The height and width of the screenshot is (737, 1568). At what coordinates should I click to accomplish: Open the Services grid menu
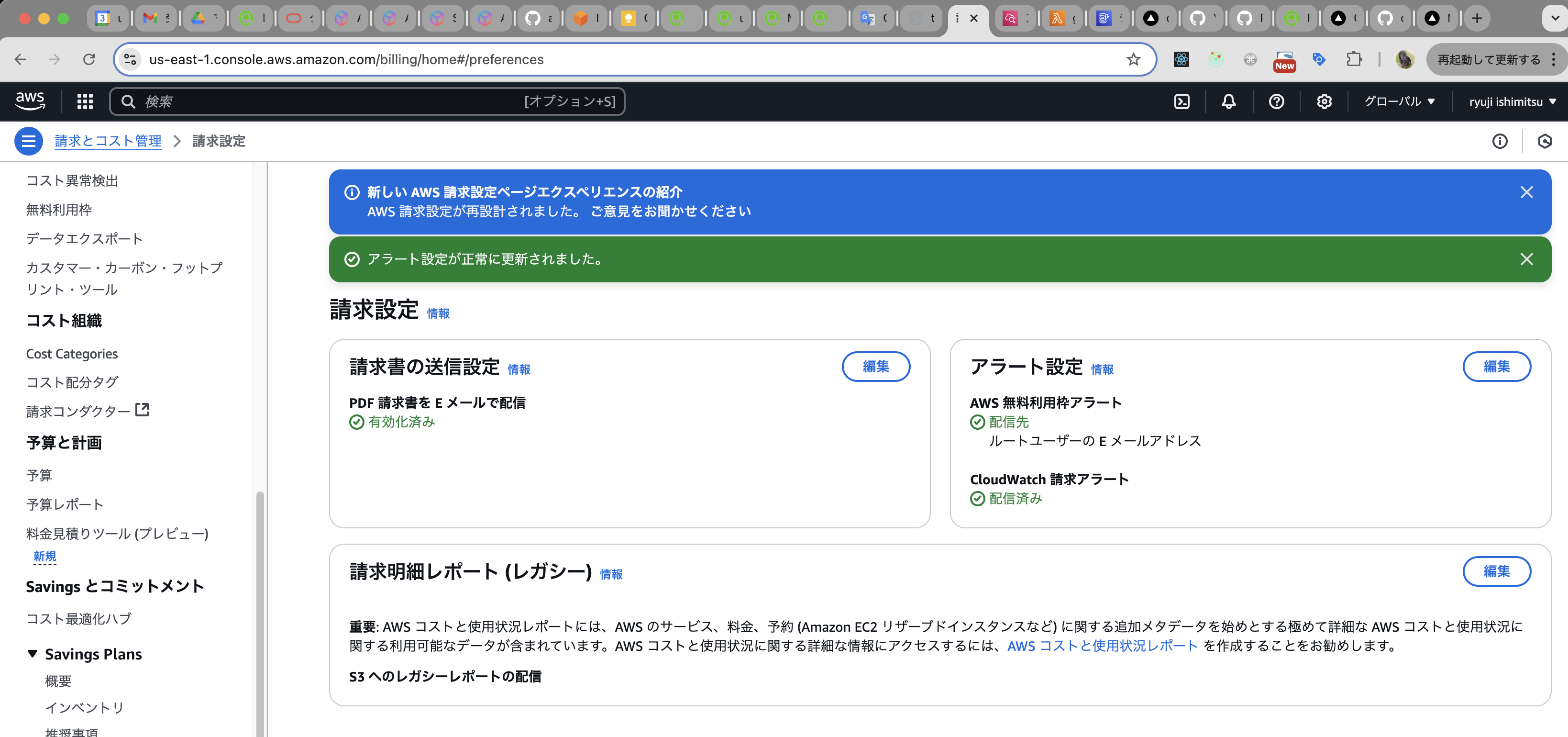85,101
